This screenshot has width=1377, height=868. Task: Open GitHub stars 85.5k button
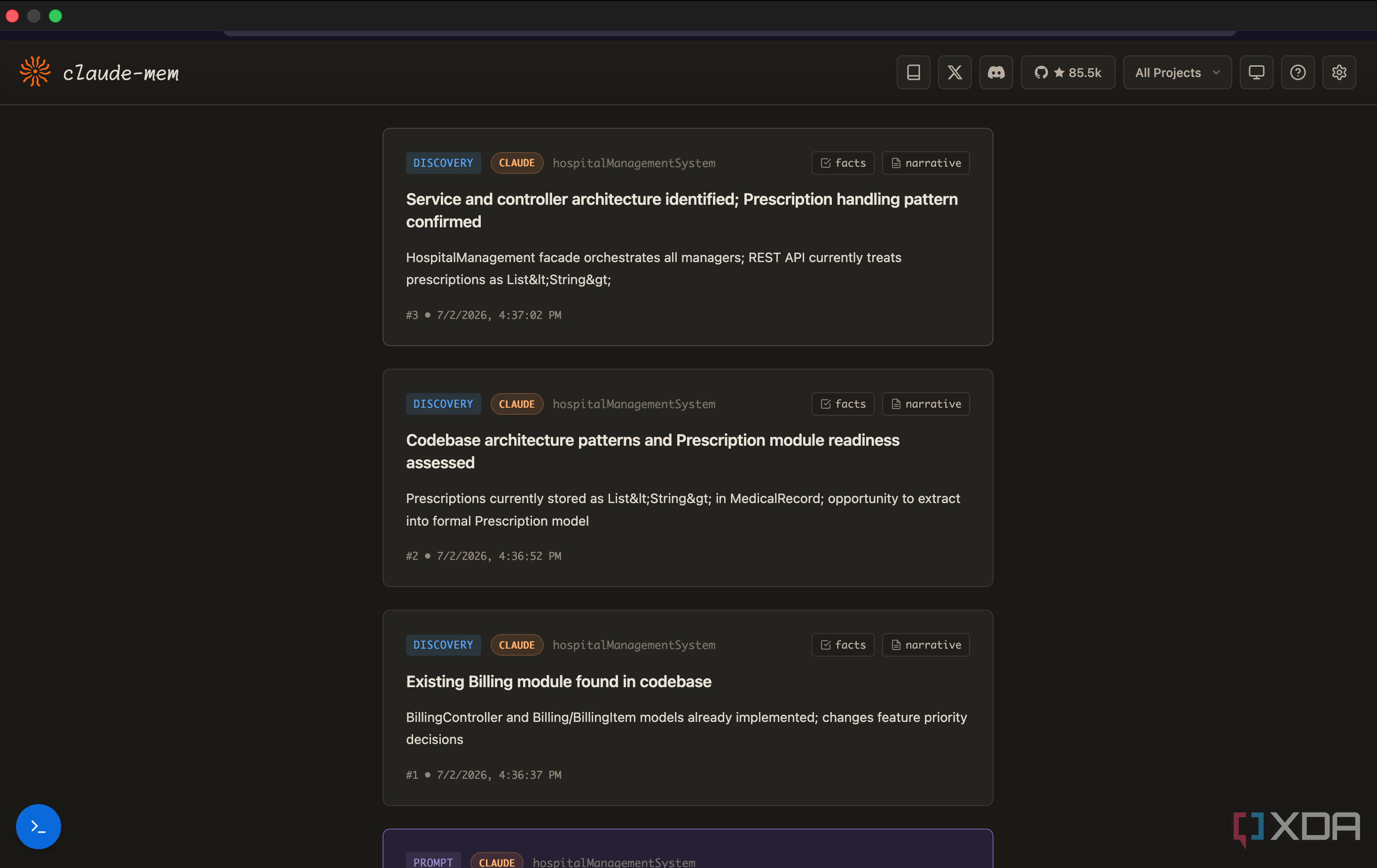(x=1068, y=73)
